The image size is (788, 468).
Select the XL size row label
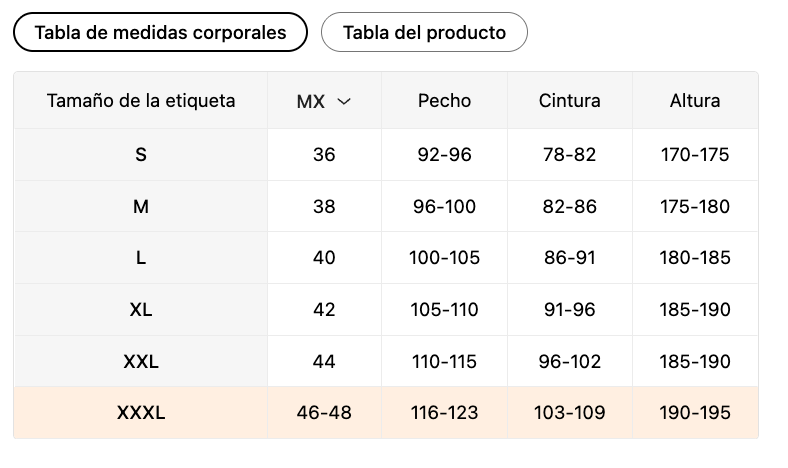[x=141, y=310]
